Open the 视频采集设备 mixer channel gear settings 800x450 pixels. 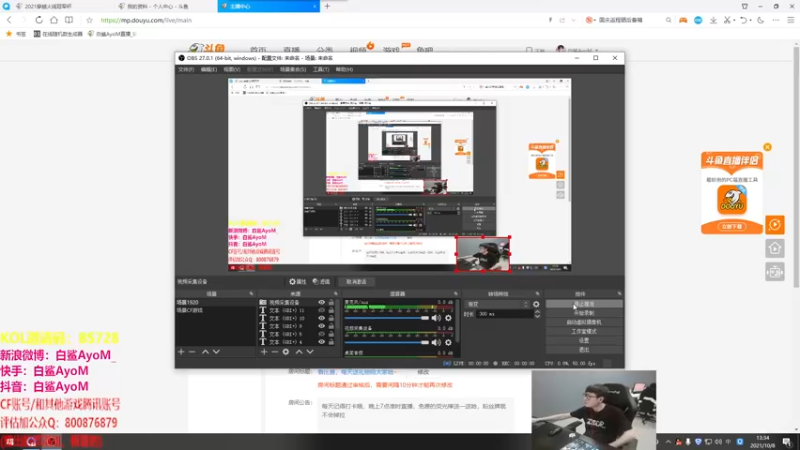coord(448,342)
